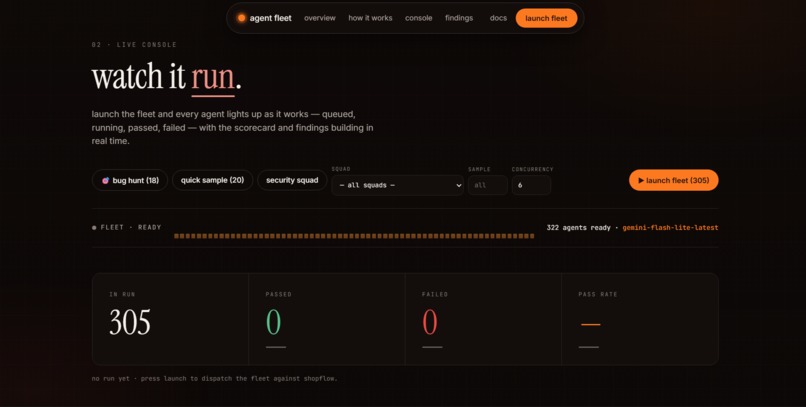Click the bug hunt target icon

(x=105, y=180)
